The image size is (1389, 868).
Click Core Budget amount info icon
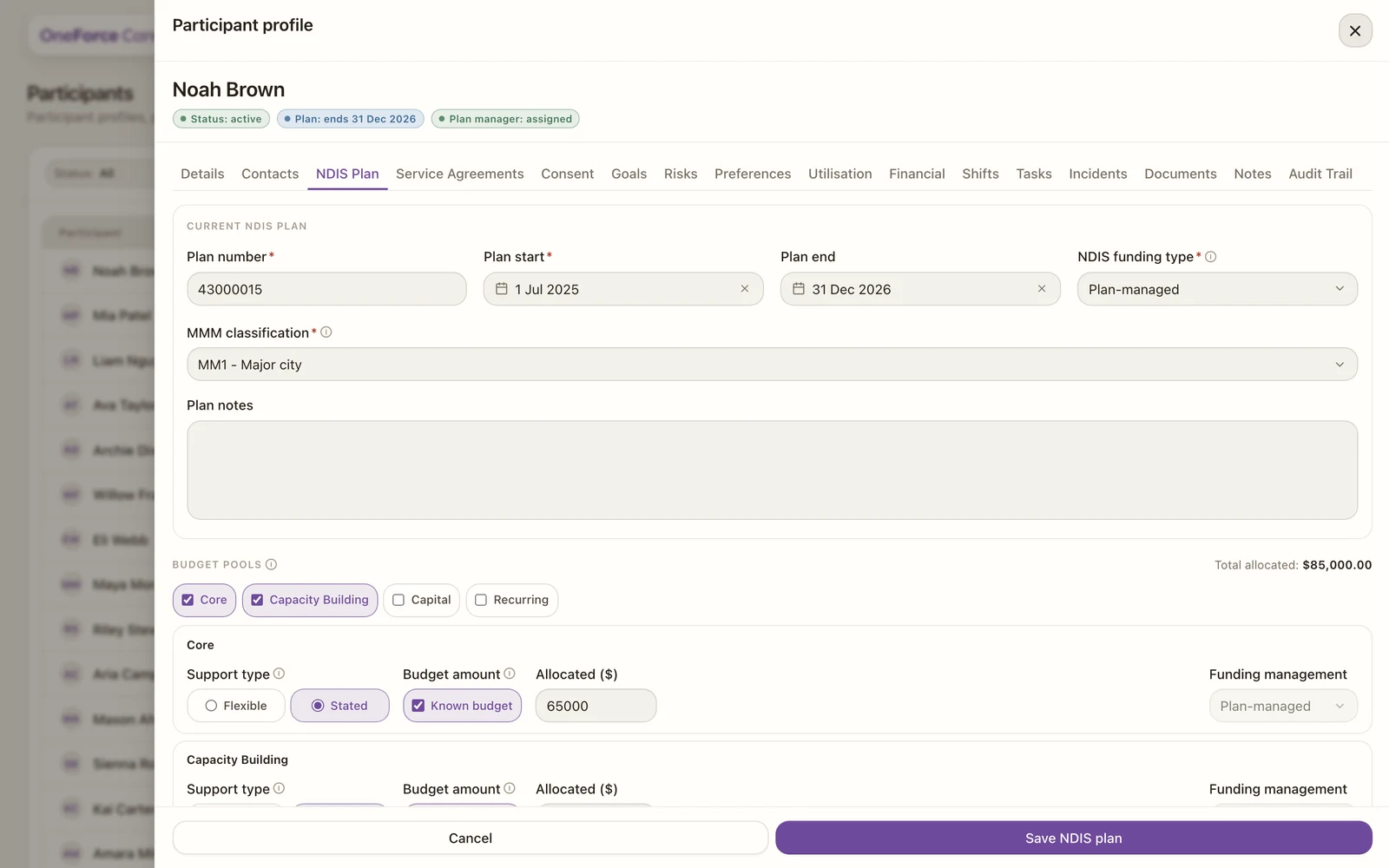pos(510,674)
